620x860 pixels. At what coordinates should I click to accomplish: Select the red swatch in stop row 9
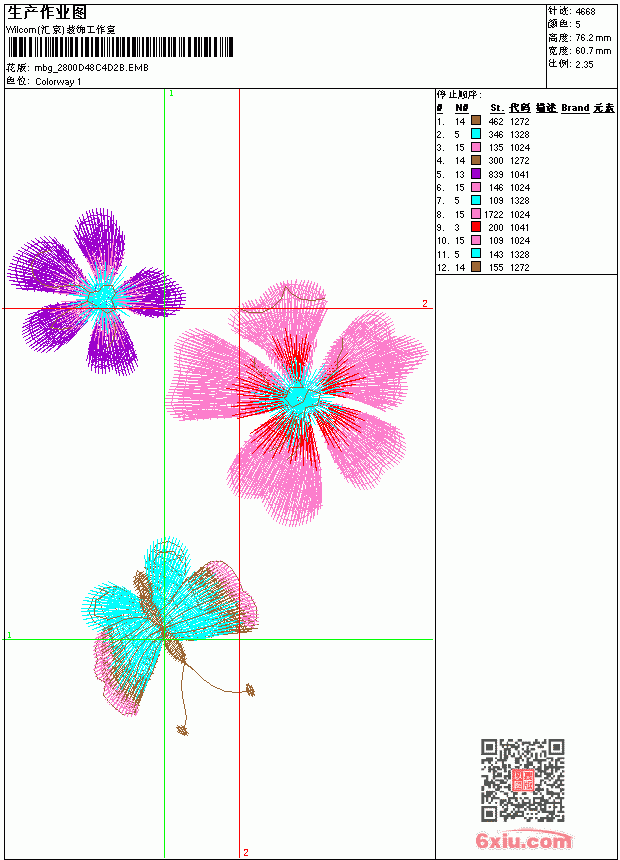pyautogui.click(x=476, y=227)
